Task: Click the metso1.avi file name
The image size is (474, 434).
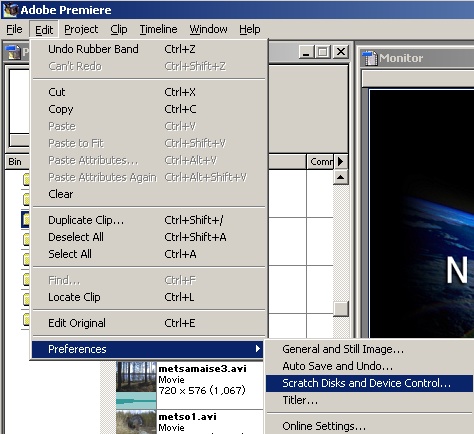Action: pos(188,417)
